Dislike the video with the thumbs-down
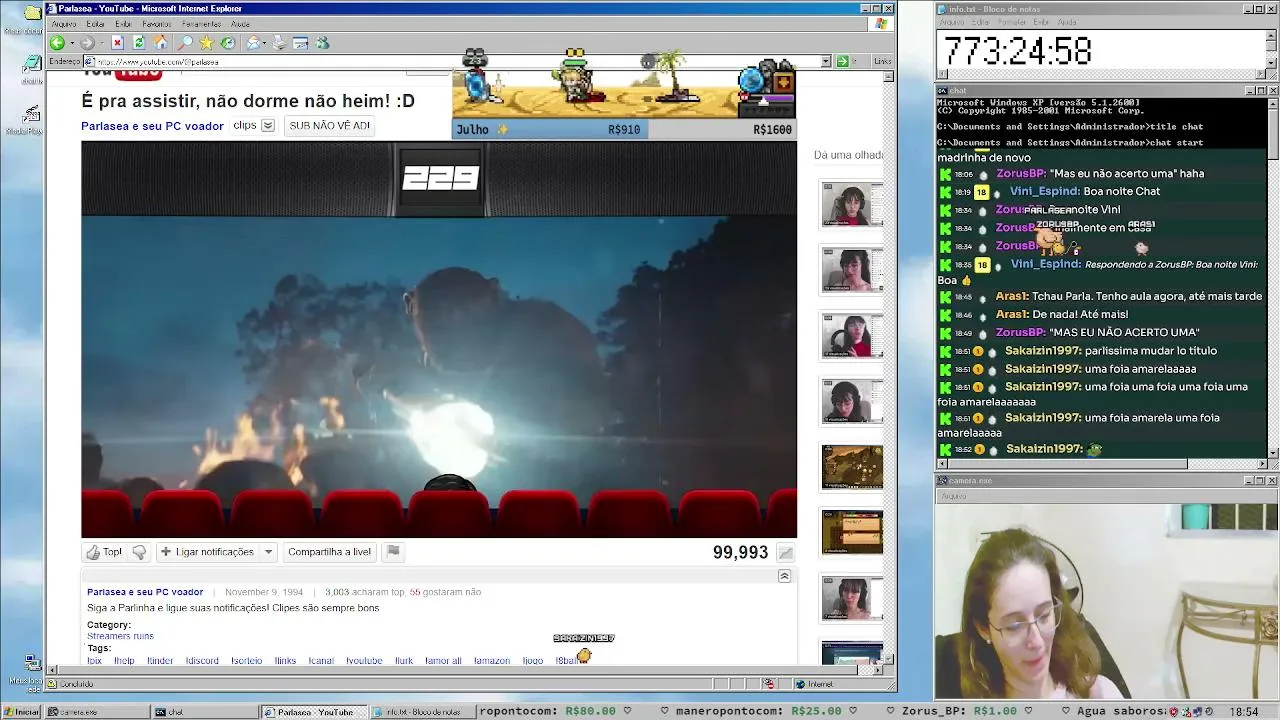This screenshot has width=1280, height=720. pyautogui.click(x=139, y=552)
